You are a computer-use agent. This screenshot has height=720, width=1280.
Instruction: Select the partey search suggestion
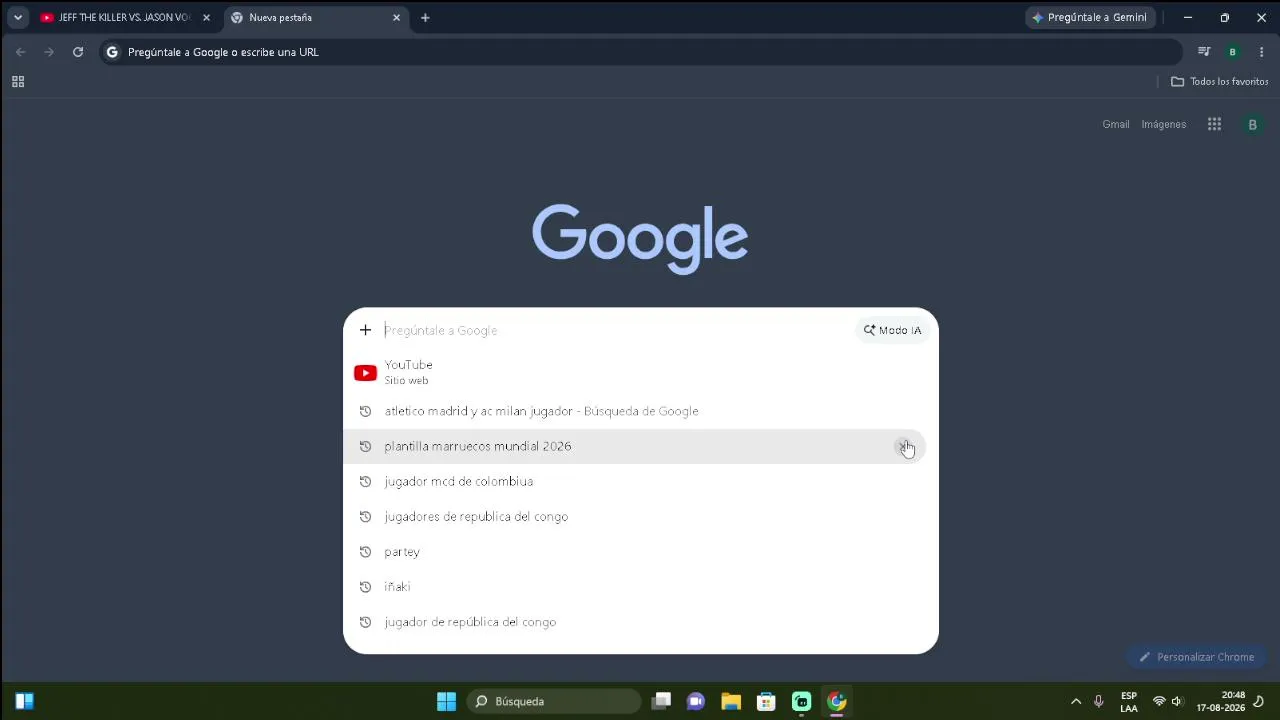coord(641,552)
